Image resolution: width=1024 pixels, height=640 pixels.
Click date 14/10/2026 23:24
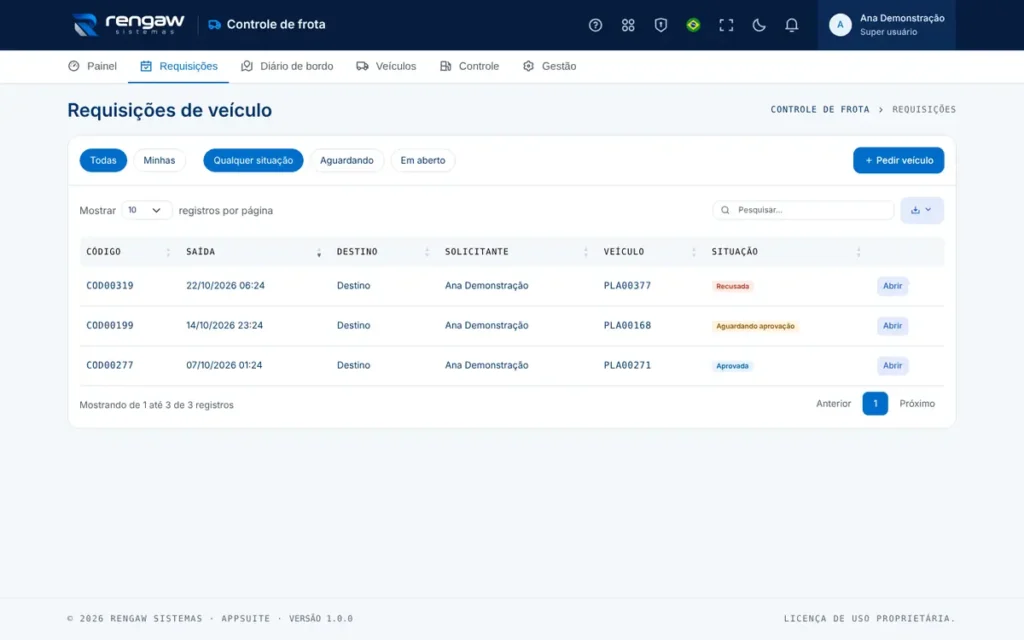click(225, 325)
